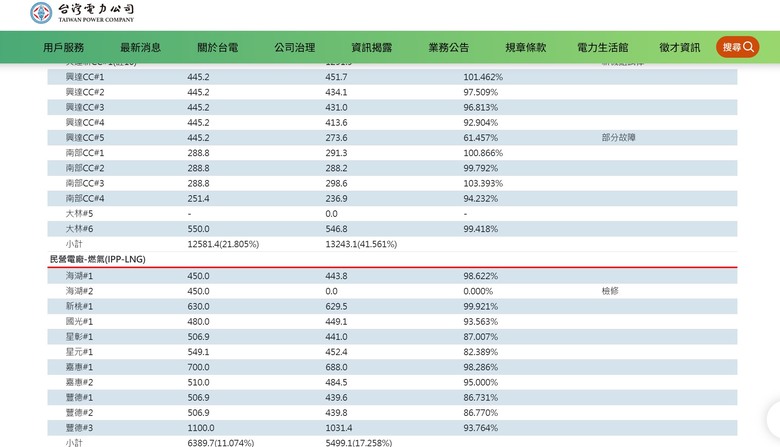The width and height of the screenshot is (780, 447).
Task: Select the 海湖#2 row name
Action: [79, 291]
